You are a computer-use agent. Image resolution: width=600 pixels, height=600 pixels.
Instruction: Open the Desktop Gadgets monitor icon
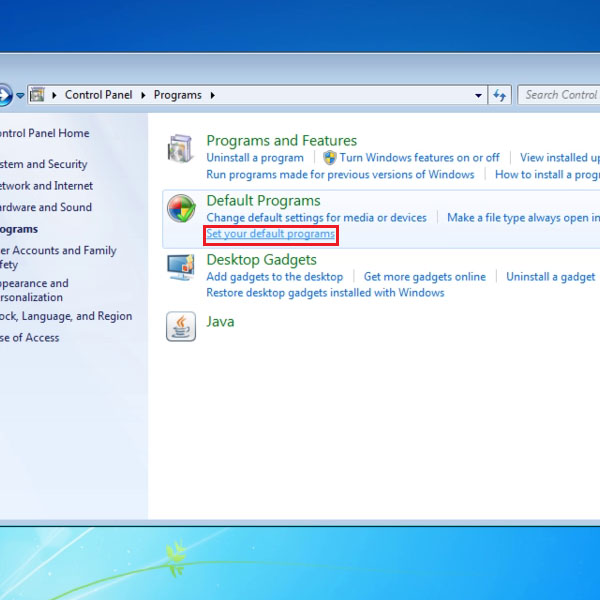coord(181,267)
